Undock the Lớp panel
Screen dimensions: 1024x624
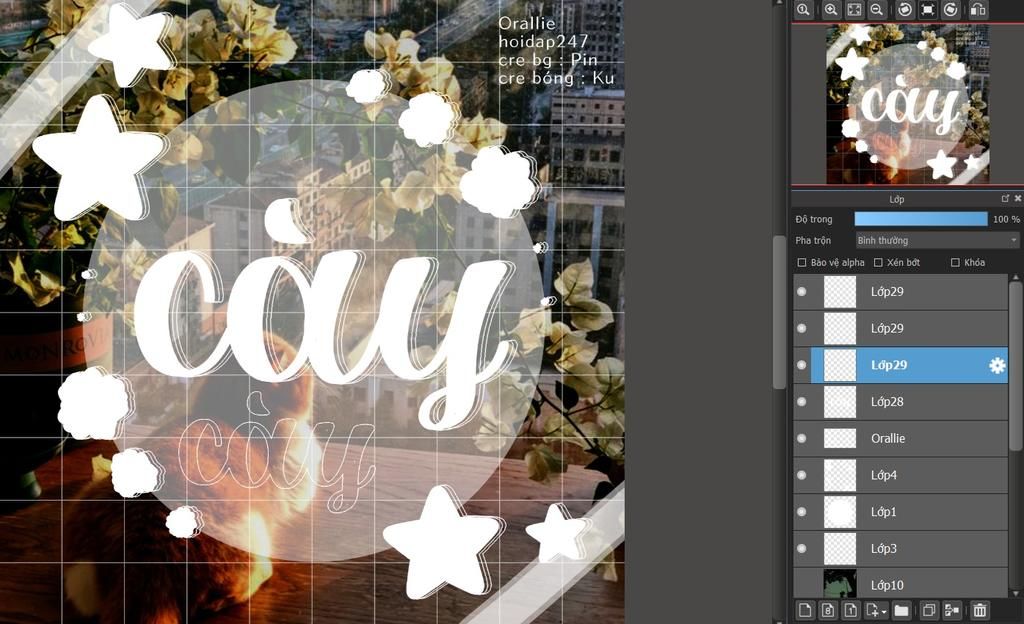(1005, 198)
